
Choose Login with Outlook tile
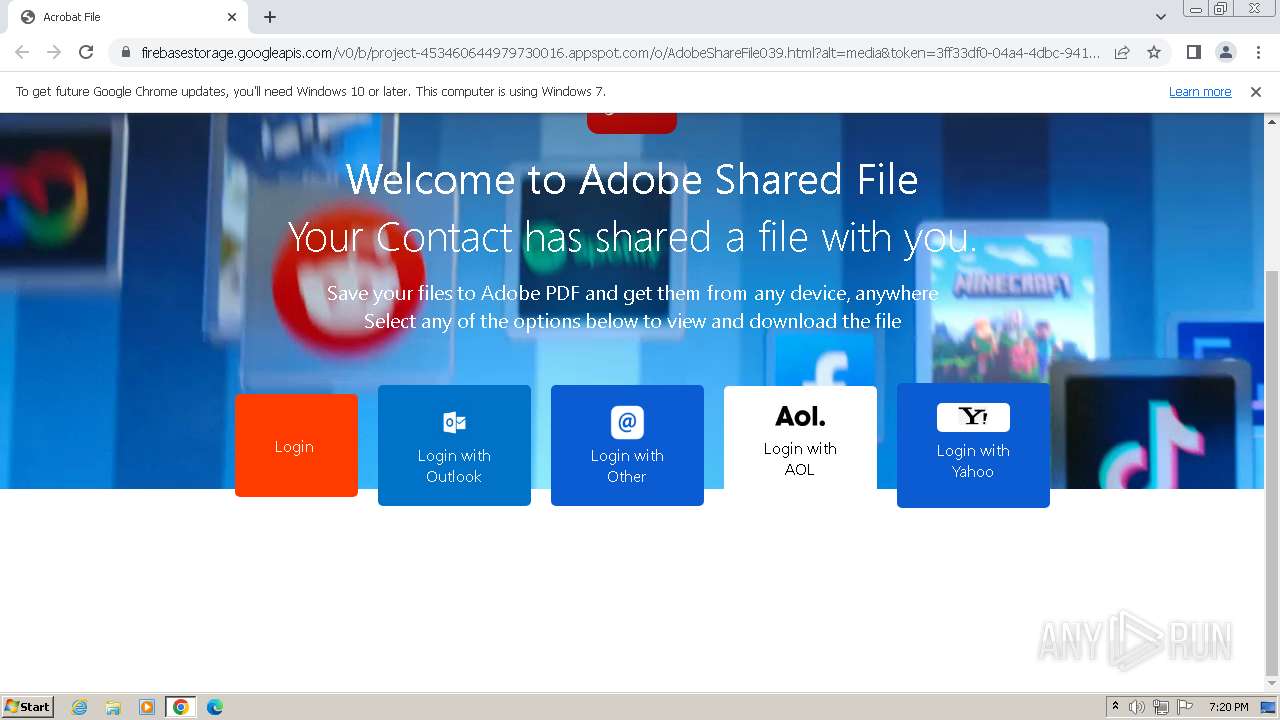pos(454,446)
